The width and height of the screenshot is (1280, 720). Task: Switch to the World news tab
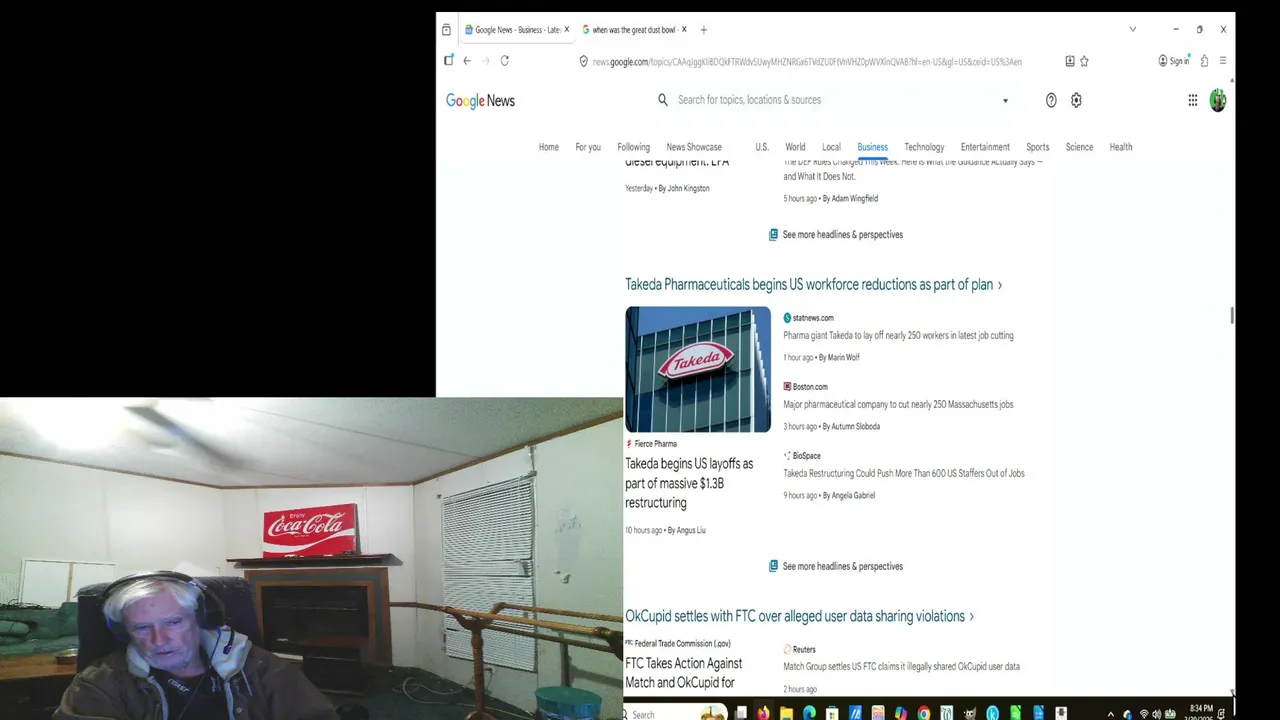795,147
